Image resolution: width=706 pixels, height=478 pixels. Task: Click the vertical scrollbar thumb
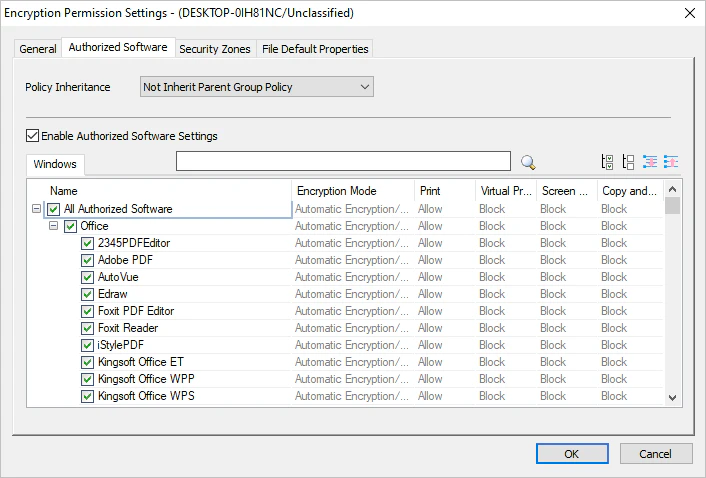[673, 206]
